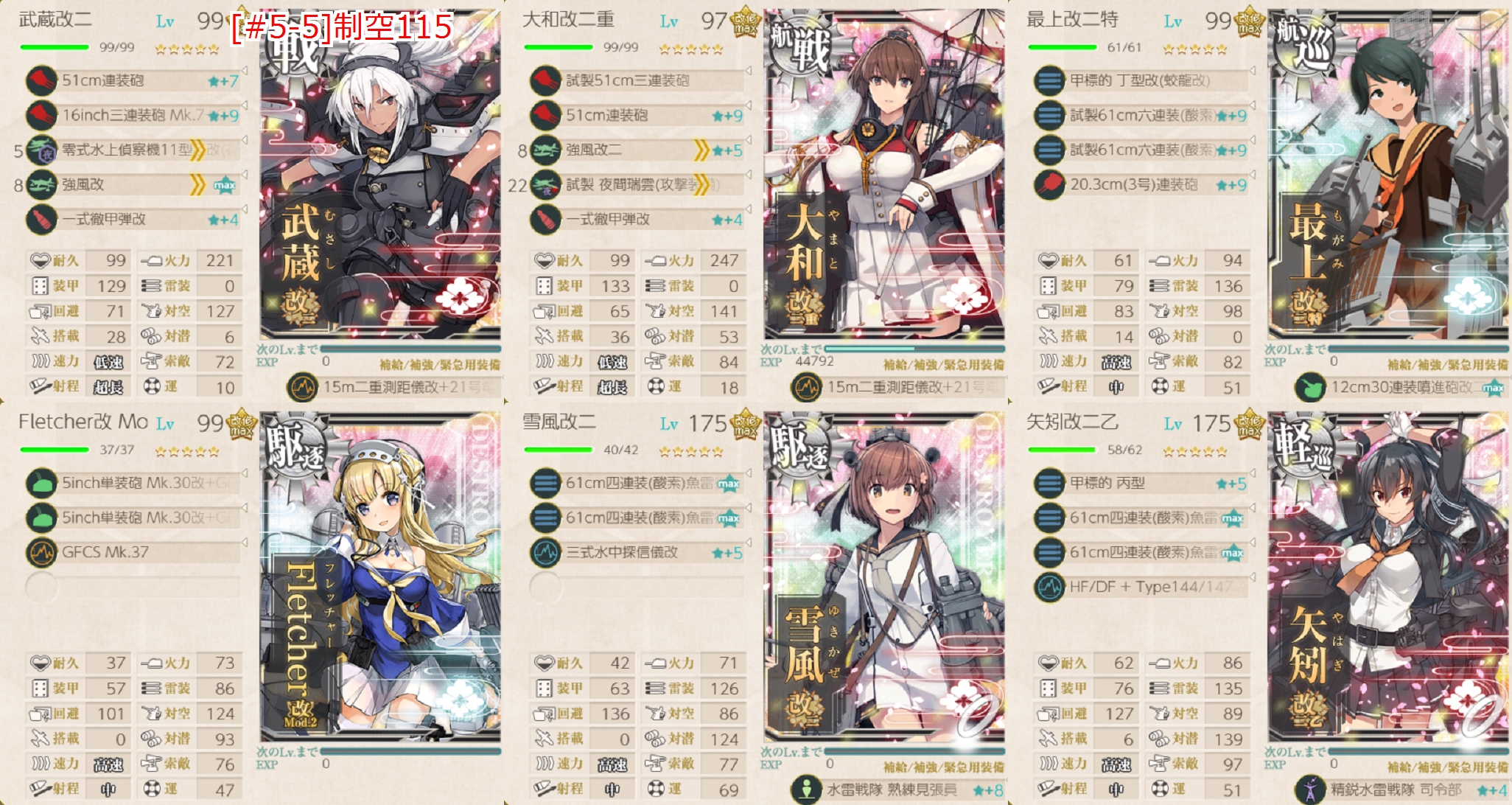Viewport: 1512px width, 805px height.
Task: Click the small arrow right of 試製51cm三連装砲 slot
Action: (x=748, y=71)
